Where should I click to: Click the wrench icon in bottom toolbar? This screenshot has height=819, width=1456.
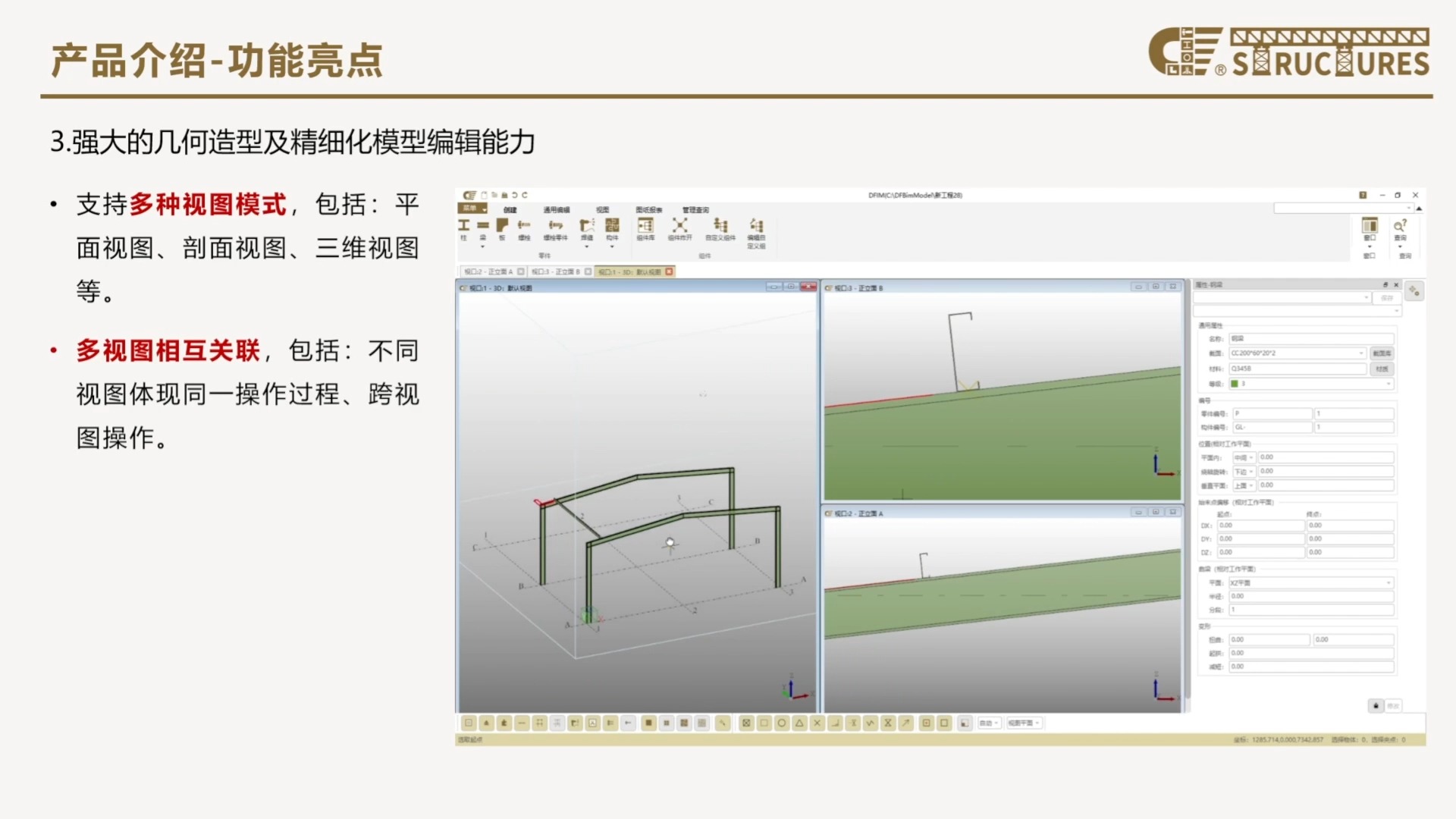[723, 723]
